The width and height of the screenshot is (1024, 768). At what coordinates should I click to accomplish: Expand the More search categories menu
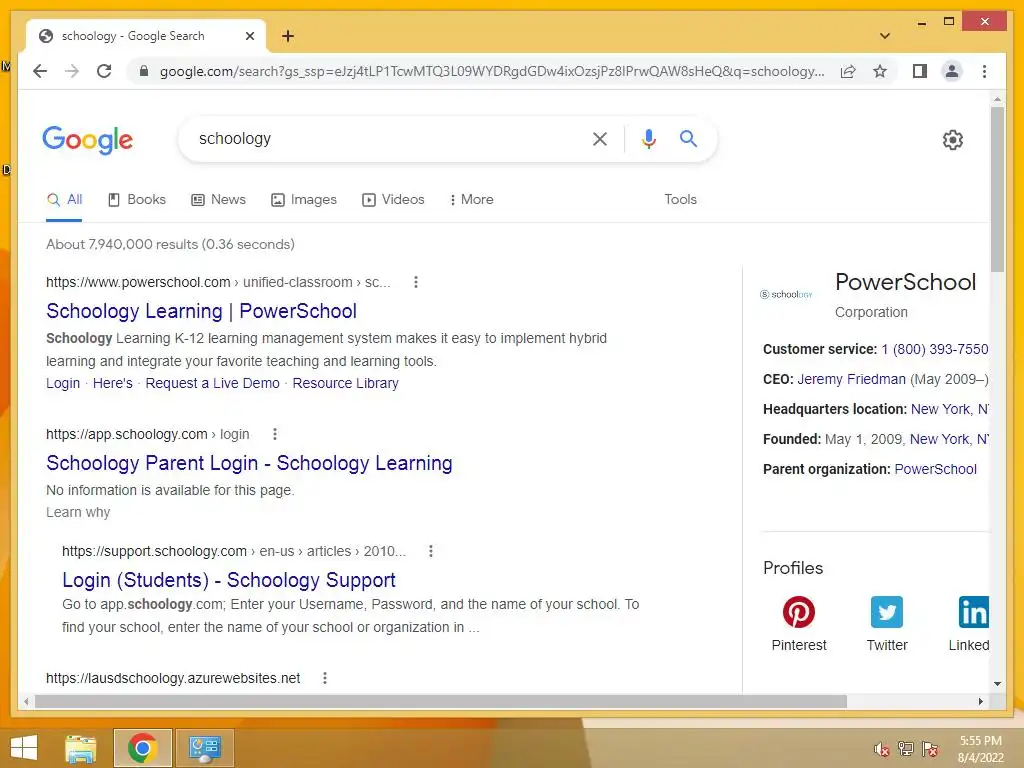(472, 200)
